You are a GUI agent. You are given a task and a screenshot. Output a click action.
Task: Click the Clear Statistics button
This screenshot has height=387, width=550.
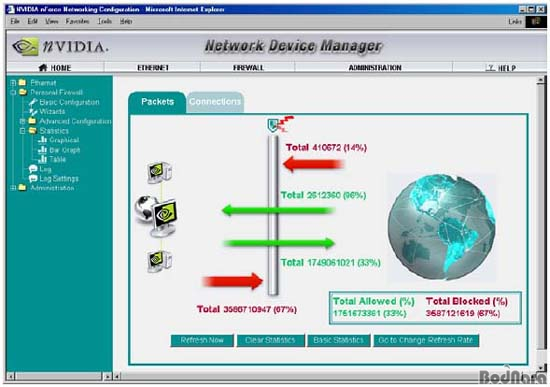coord(270,340)
